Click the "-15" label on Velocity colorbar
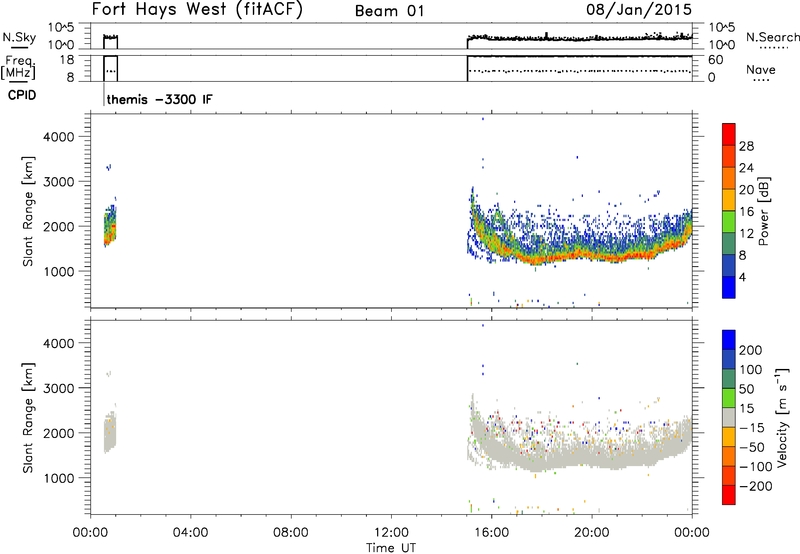Image resolution: width=800 pixels, height=554 pixels. coord(752,428)
